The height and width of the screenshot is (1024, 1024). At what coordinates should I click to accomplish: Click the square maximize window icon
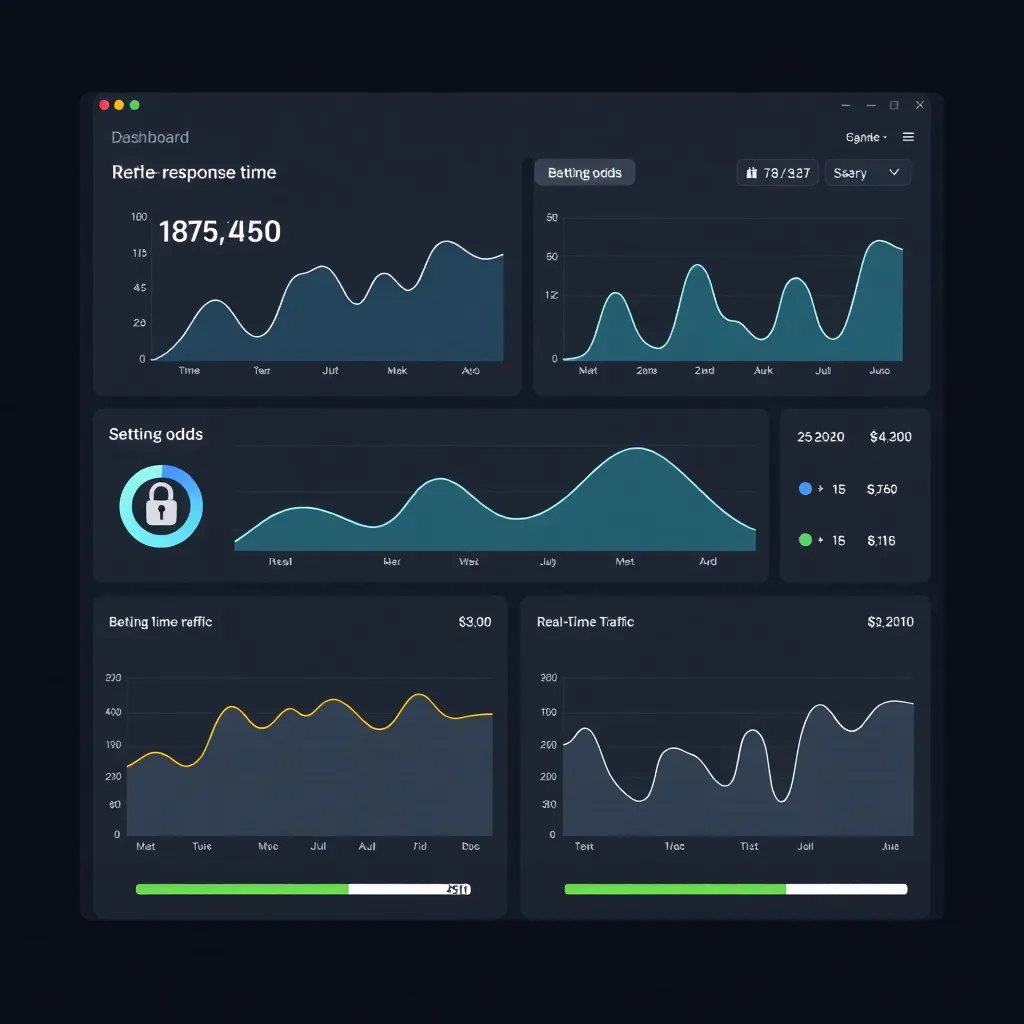coord(894,105)
